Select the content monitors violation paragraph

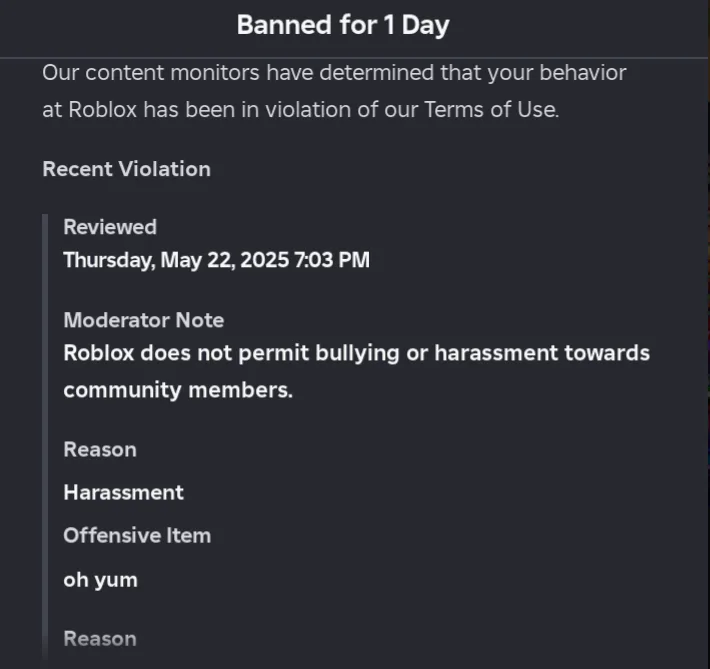[x=334, y=91]
